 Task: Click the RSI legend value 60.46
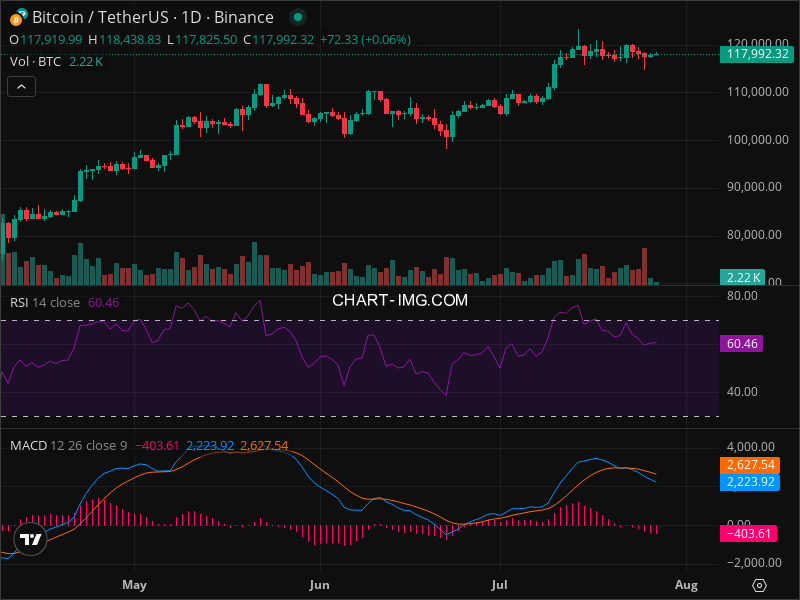point(104,303)
